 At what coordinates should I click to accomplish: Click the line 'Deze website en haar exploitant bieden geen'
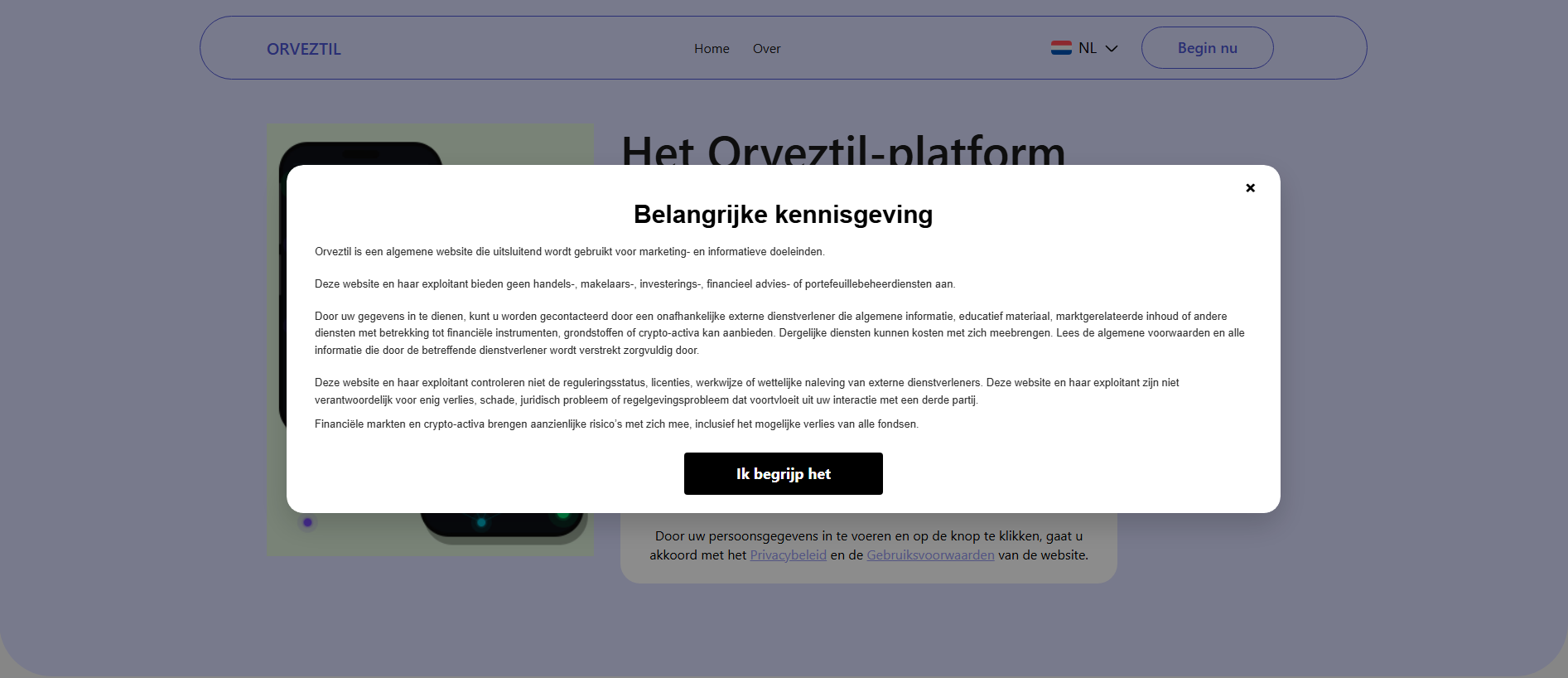coord(634,284)
